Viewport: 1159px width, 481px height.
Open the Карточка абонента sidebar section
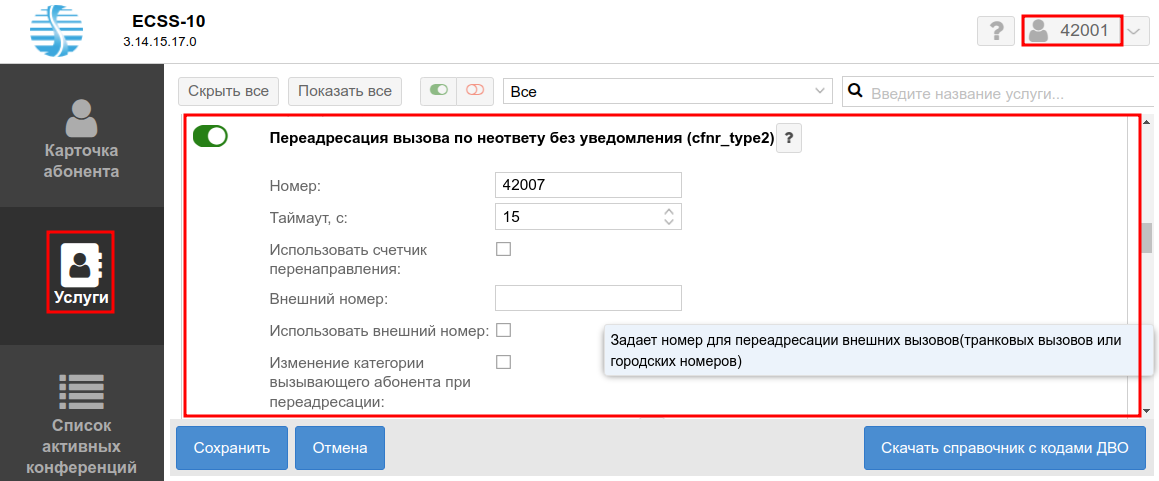(81, 140)
